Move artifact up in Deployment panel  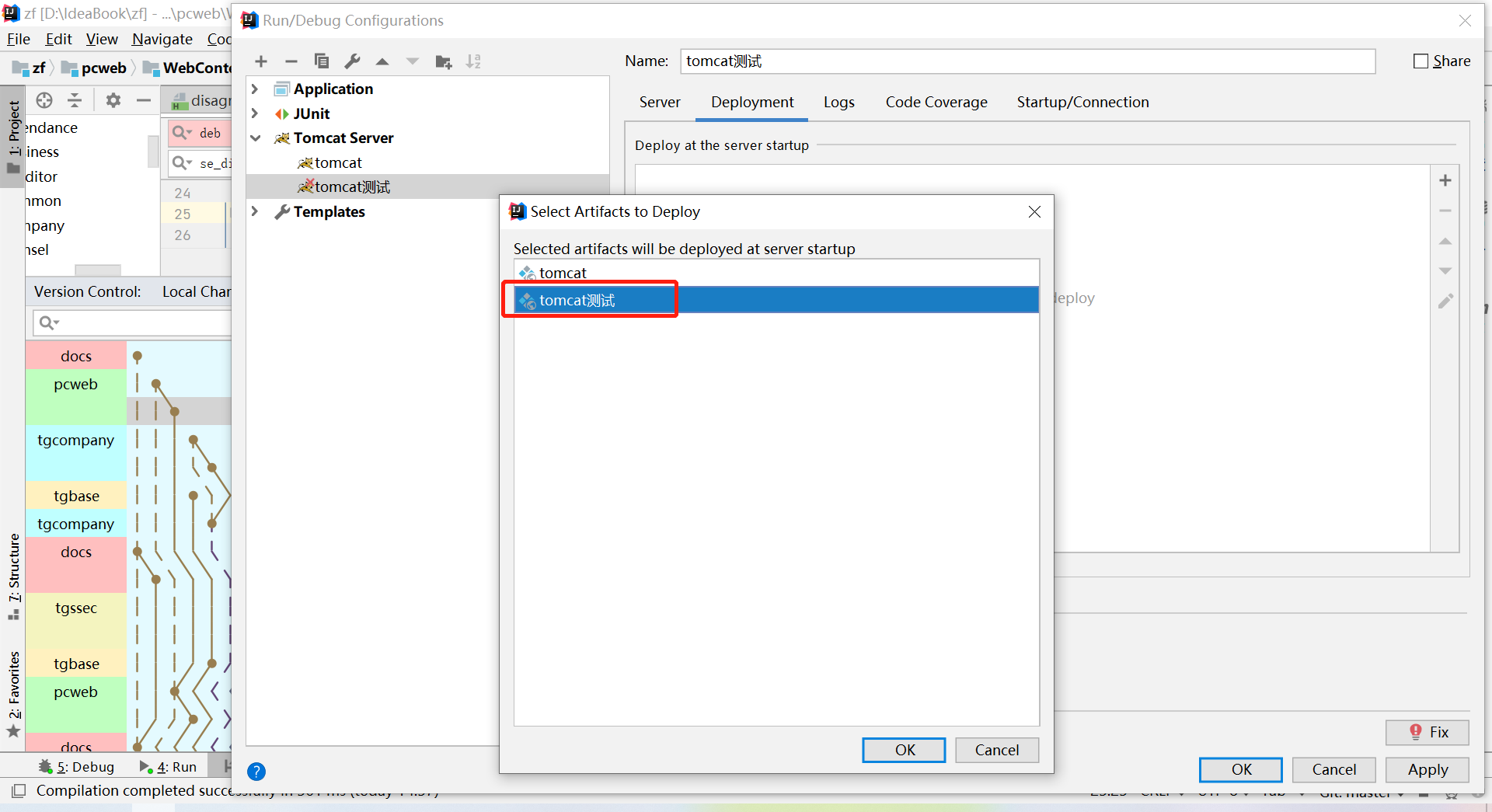pyautogui.click(x=1445, y=241)
